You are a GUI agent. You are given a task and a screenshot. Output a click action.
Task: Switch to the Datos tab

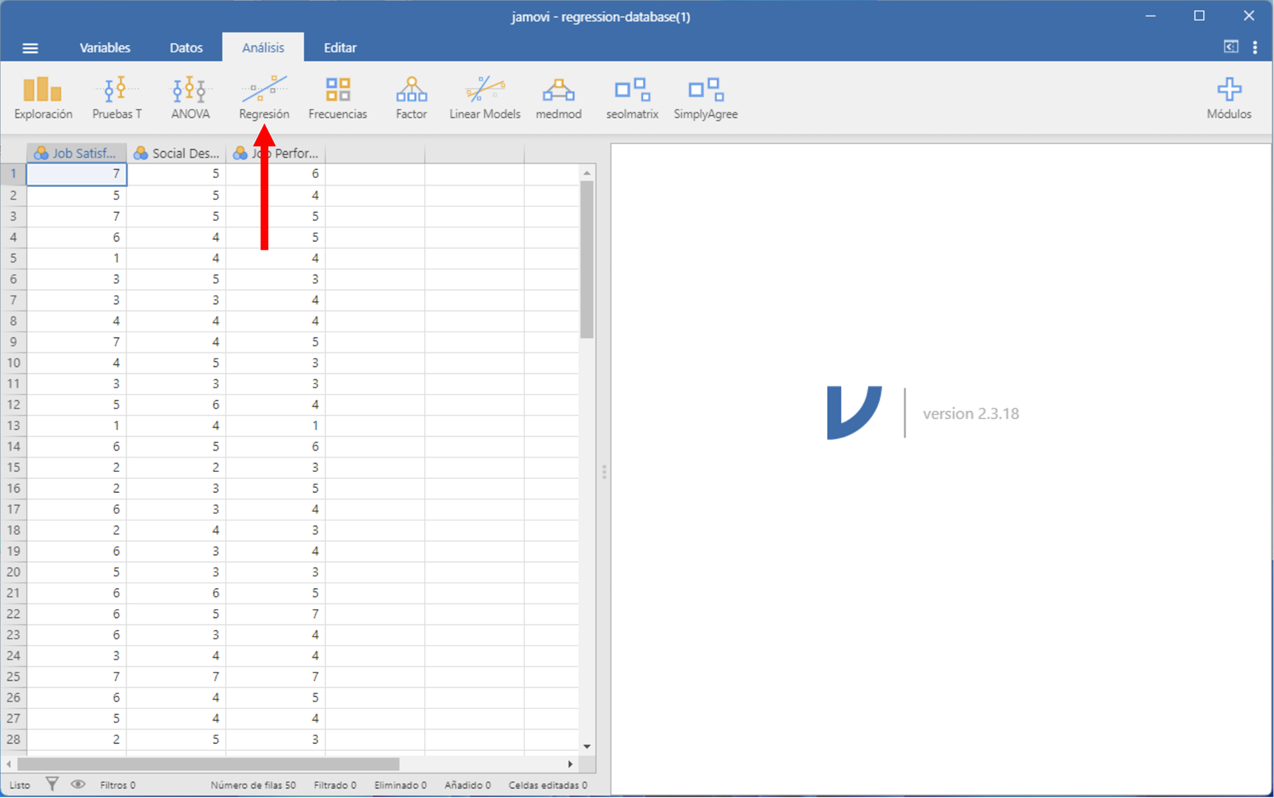coord(186,48)
